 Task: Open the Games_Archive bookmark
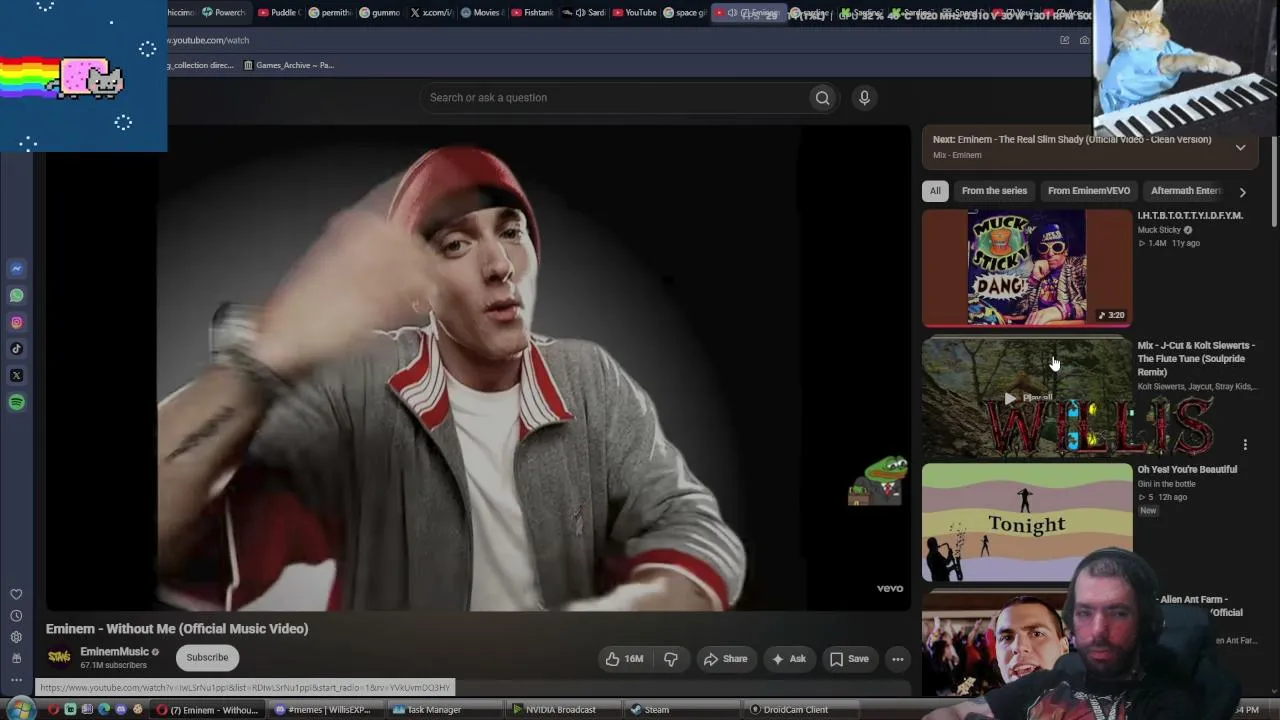click(289, 65)
